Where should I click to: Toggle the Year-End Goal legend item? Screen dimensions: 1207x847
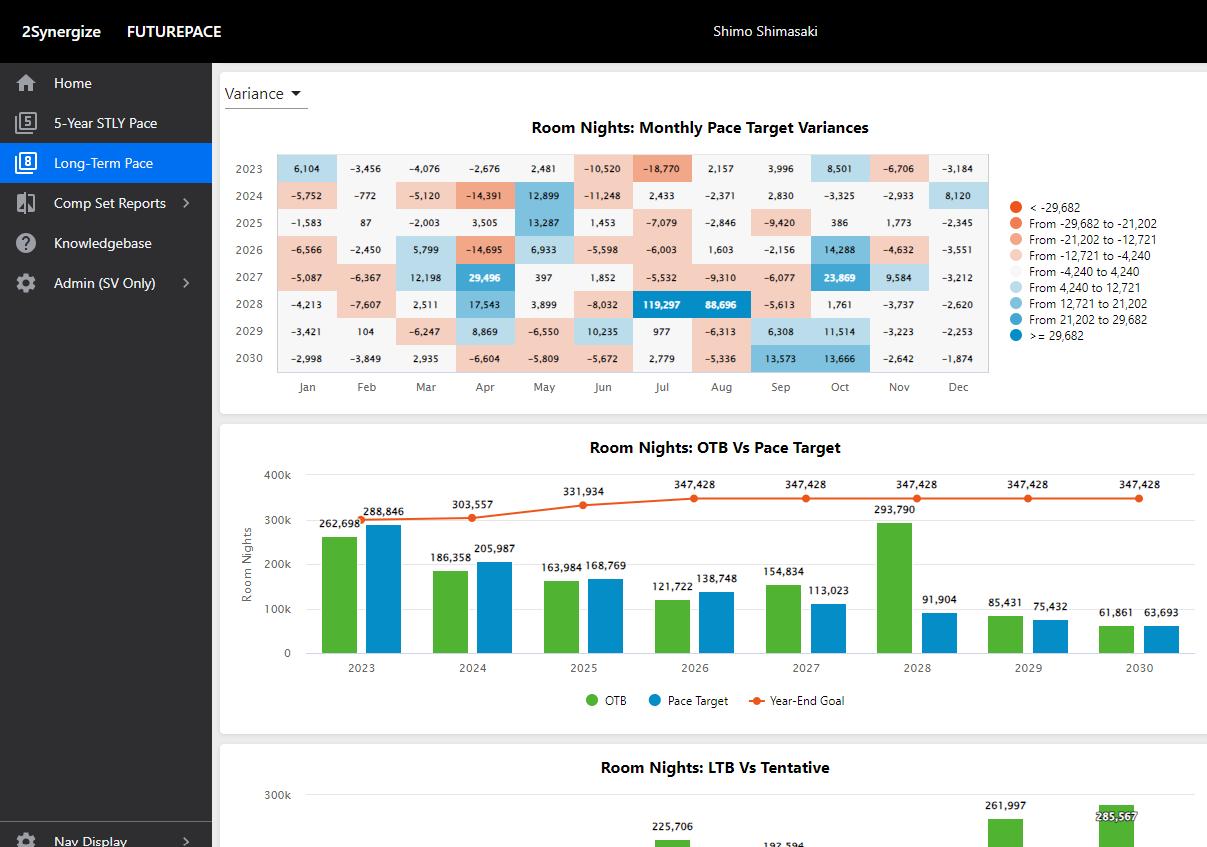pos(796,701)
